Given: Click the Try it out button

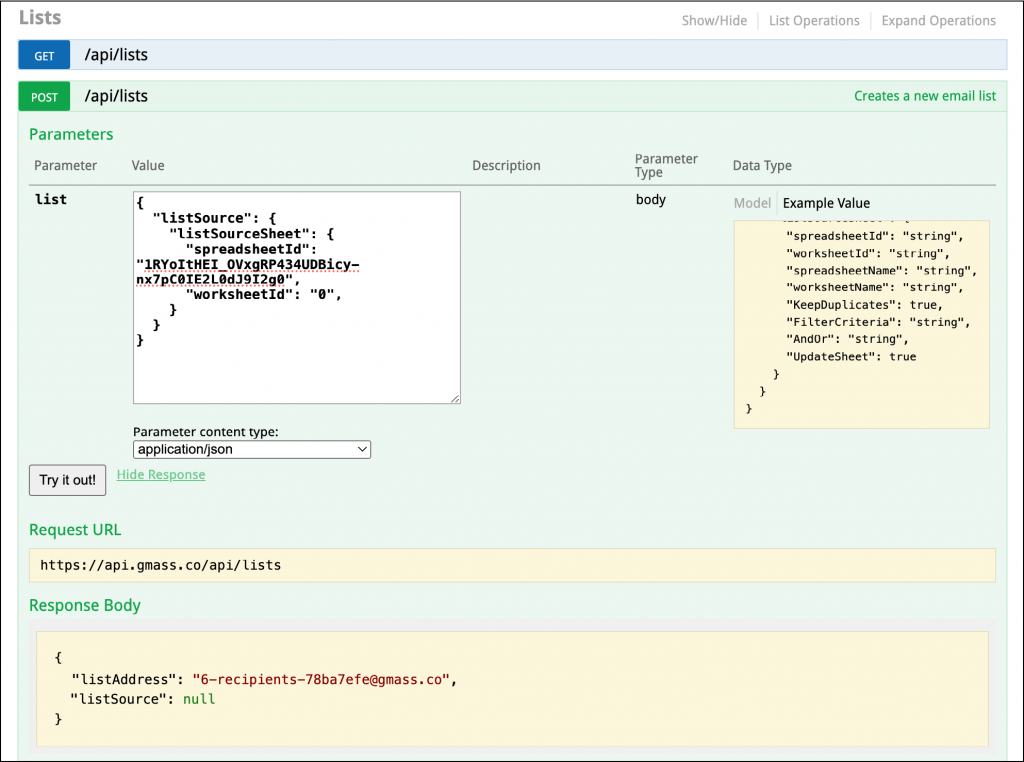Looking at the screenshot, I should pos(67,480).
